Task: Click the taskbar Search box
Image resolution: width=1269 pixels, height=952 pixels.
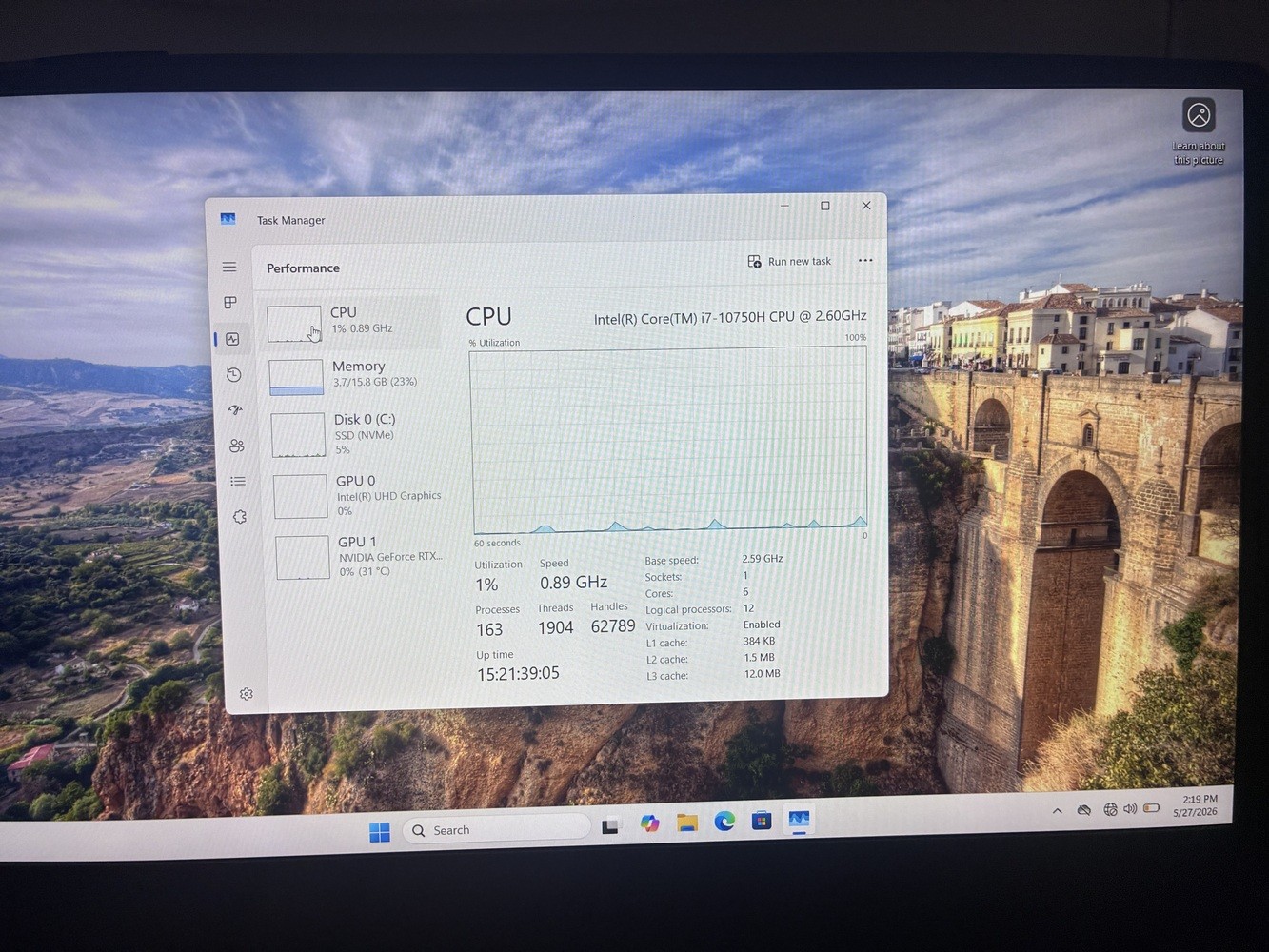Action: (x=496, y=829)
